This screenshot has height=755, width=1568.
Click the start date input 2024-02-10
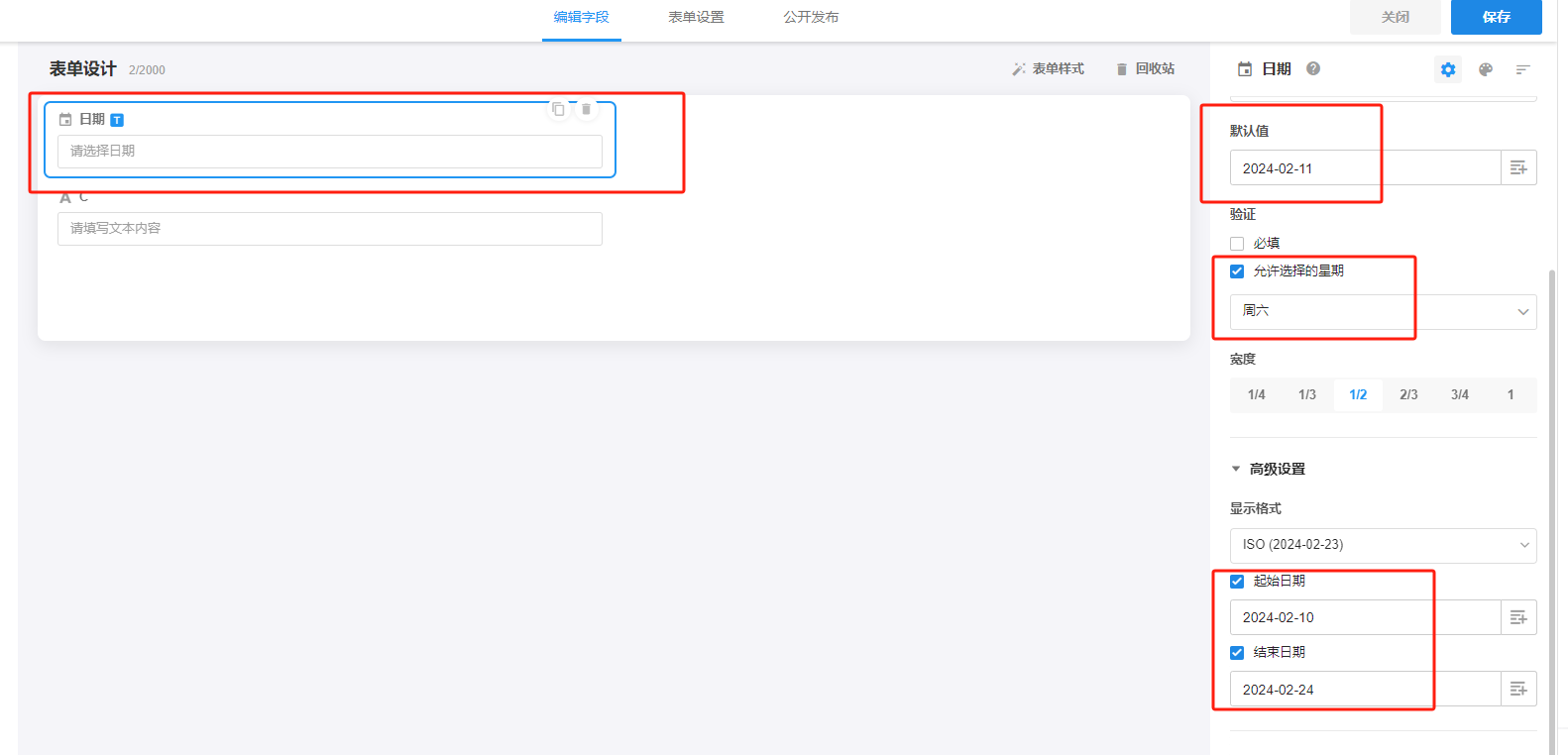click(1365, 617)
